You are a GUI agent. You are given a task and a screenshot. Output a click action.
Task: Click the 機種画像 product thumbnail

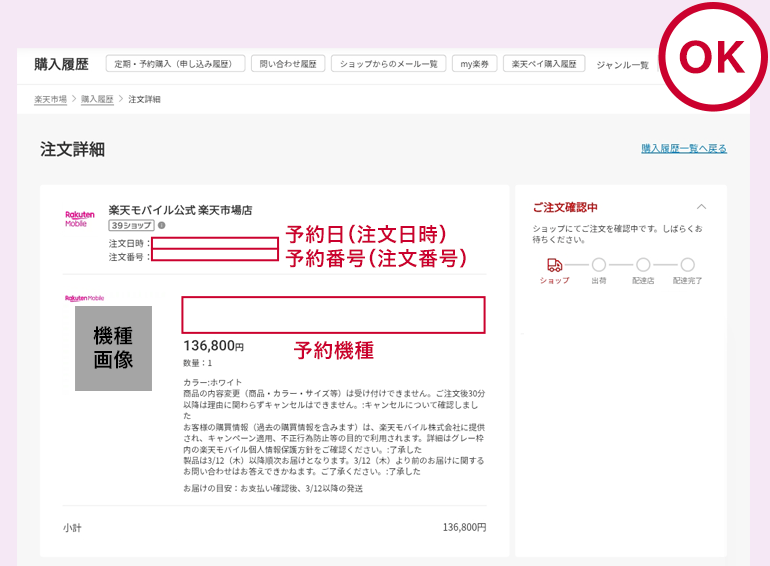[x=113, y=349]
